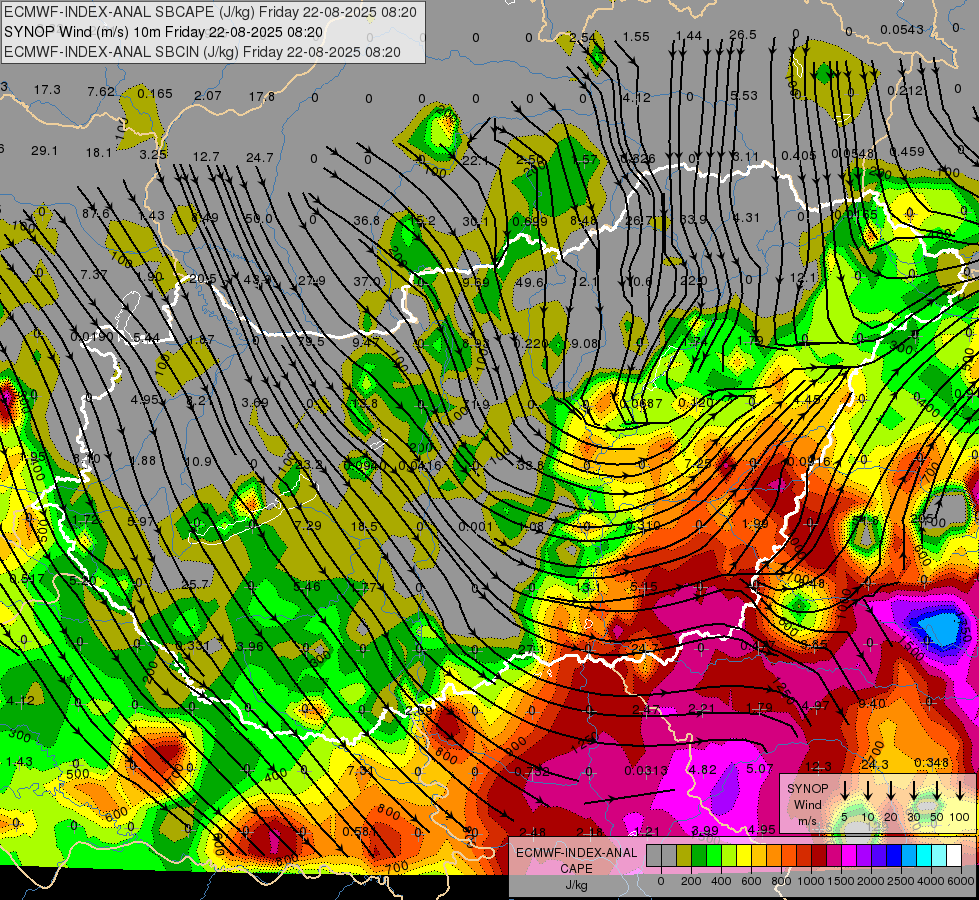Click the 10.9 value on the map
This screenshot has width=979, height=900.
199,462
